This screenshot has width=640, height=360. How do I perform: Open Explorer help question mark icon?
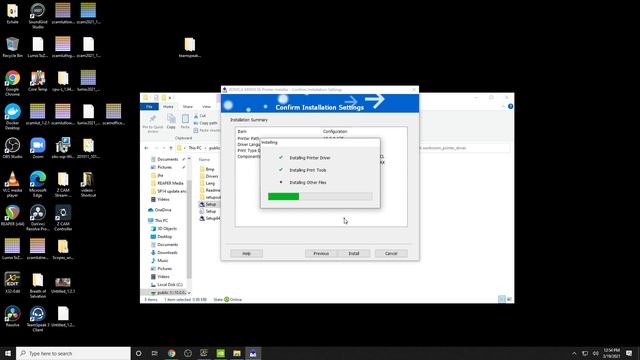pos(510,107)
